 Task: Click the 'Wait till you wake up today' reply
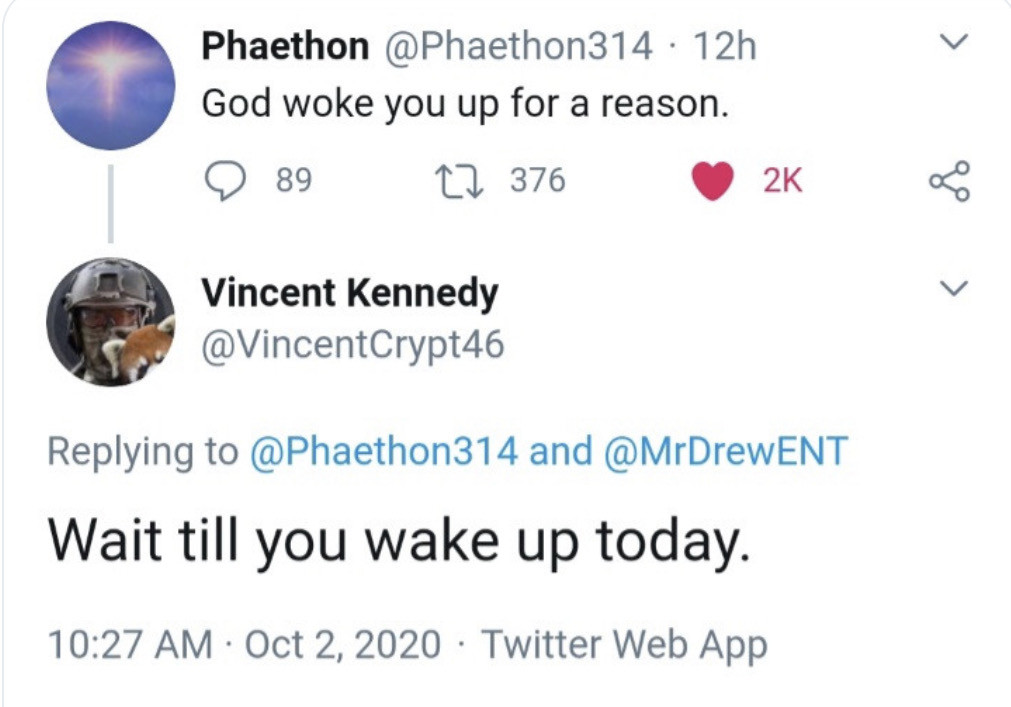pos(398,541)
